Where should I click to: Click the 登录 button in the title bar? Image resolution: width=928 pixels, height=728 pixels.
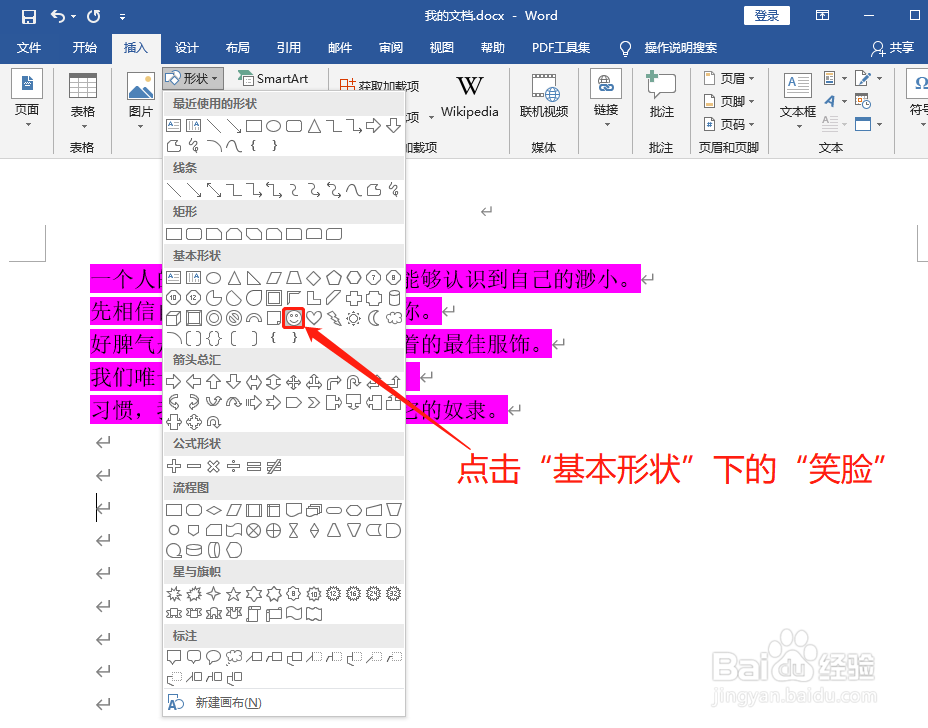click(x=766, y=15)
